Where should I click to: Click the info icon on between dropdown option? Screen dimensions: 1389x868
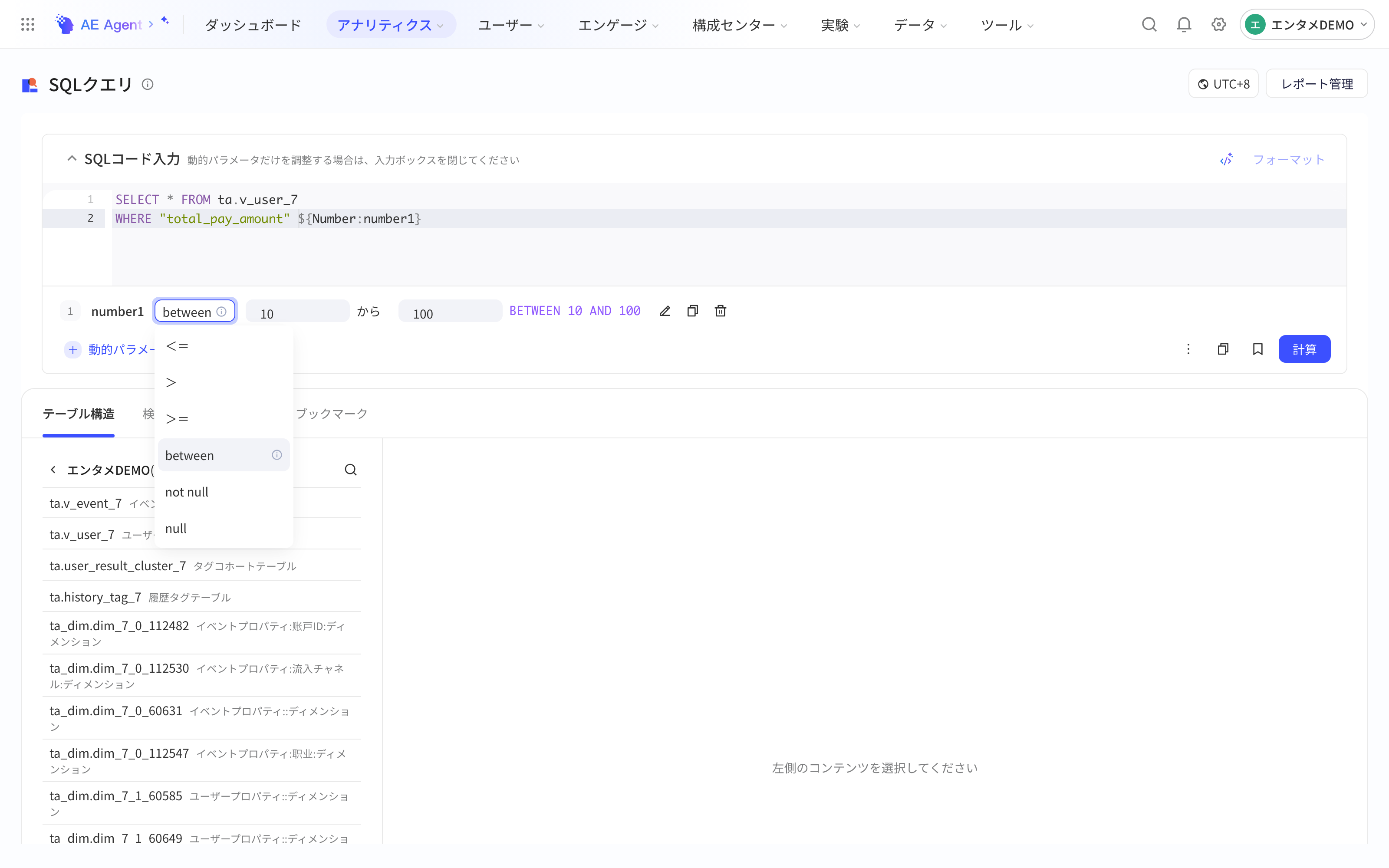click(x=276, y=455)
